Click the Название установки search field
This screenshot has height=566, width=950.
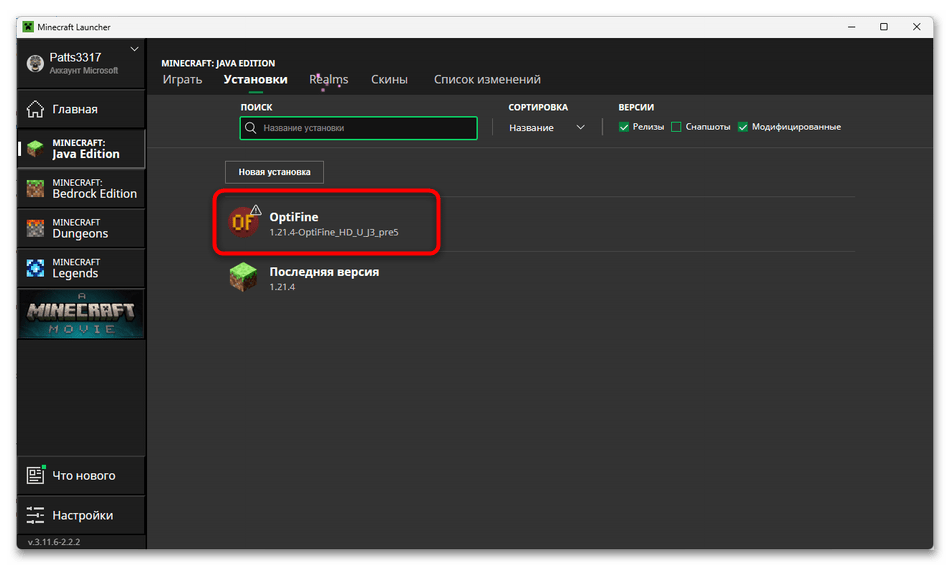359,128
